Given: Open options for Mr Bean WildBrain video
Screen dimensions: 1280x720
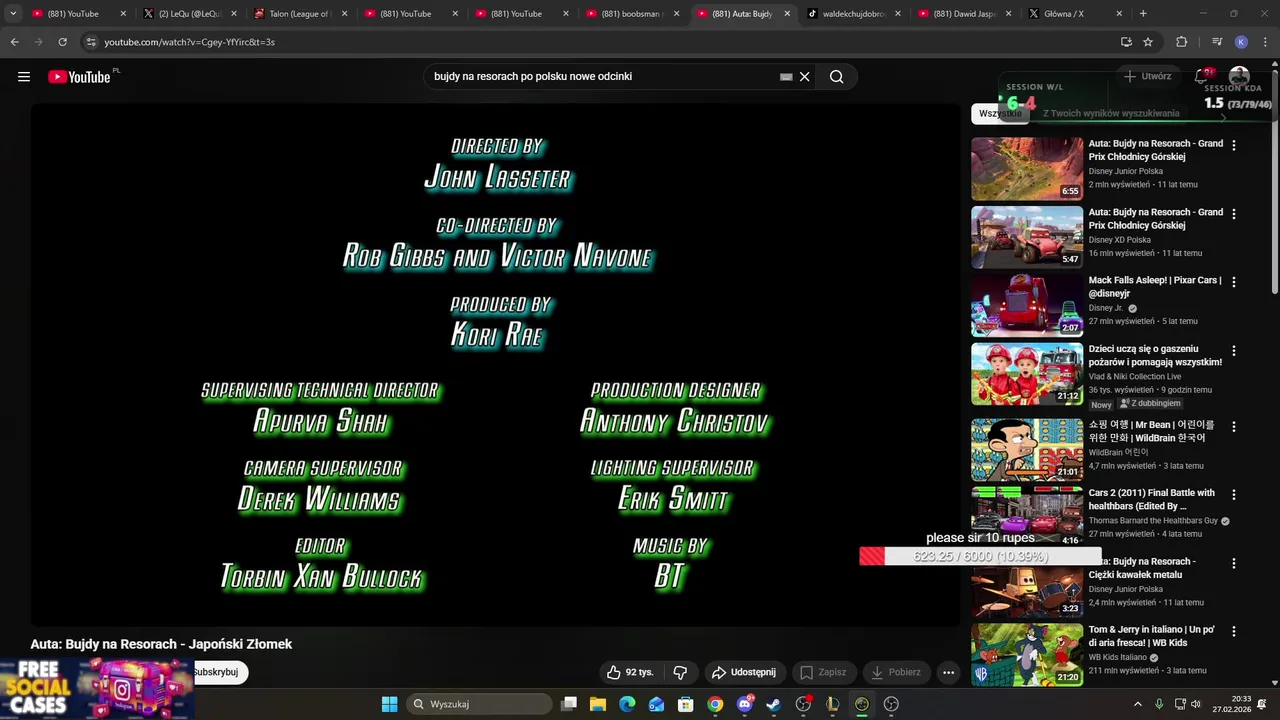Looking at the screenshot, I should [x=1233, y=426].
